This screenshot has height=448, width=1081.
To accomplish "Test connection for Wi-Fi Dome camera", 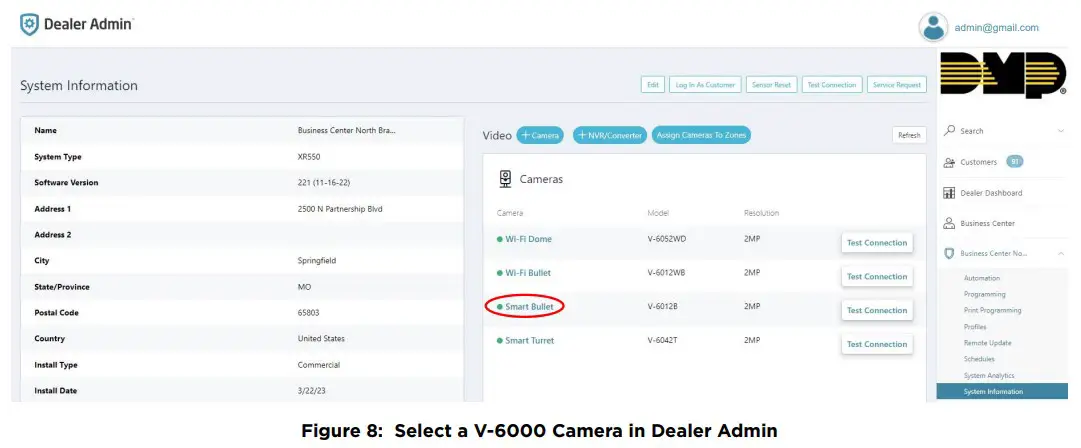I will pyautogui.click(x=877, y=243).
